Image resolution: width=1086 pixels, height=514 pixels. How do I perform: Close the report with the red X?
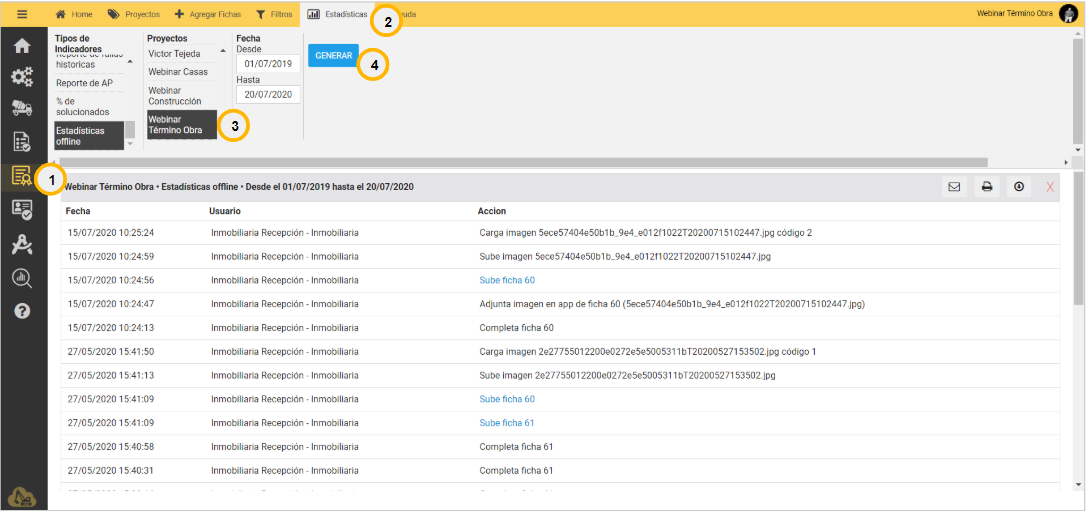pos(1049,187)
